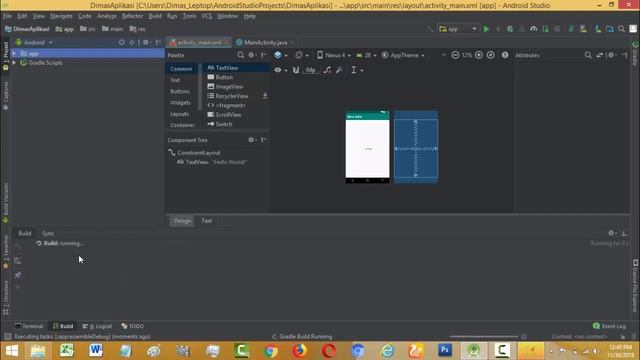This screenshot has width=640, height=360.
Task: Open the guidelines dropdown in design toolbar
Action: point(356,70)
